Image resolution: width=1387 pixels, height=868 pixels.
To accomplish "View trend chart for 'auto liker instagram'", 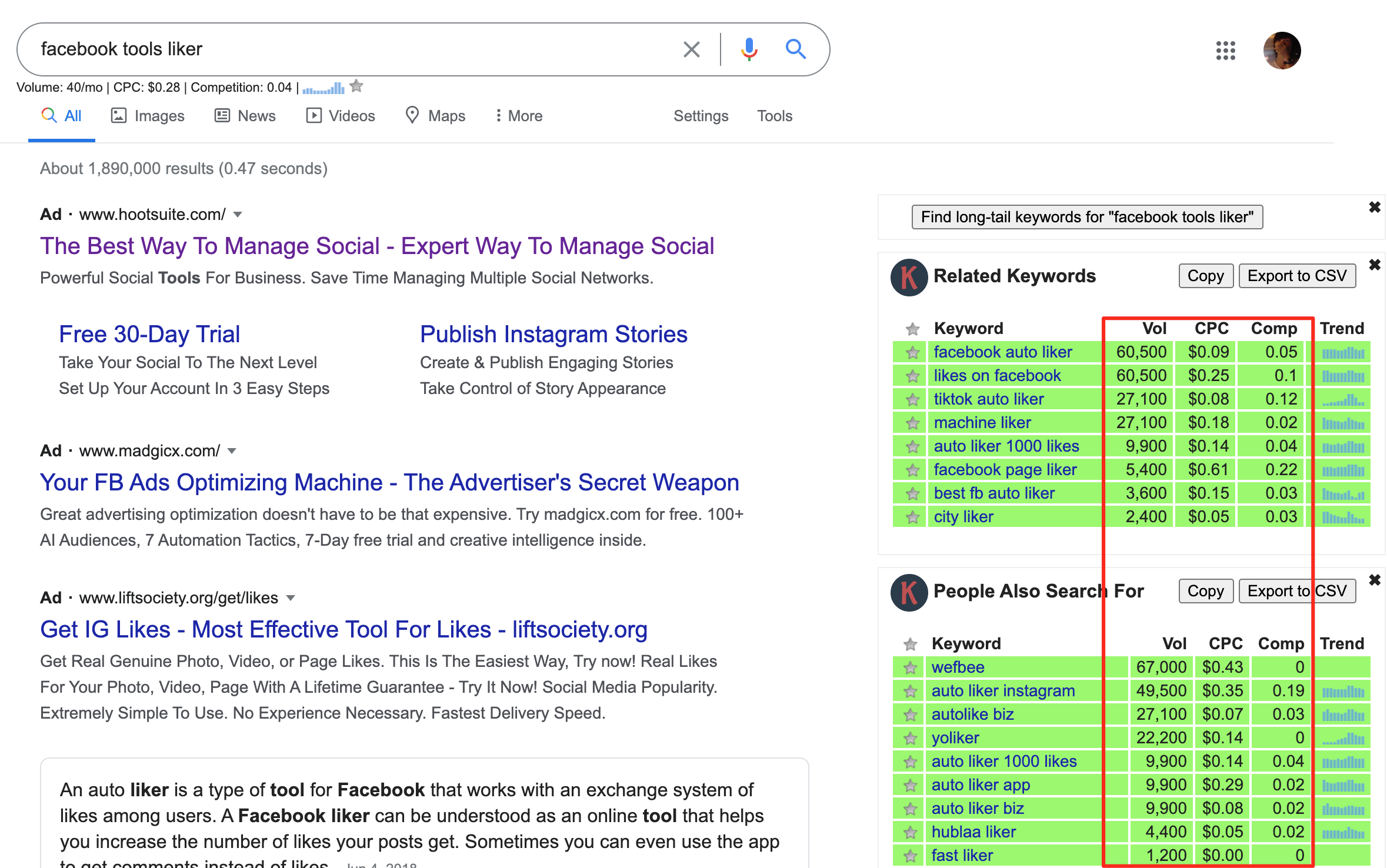I will coord(1343,692).
